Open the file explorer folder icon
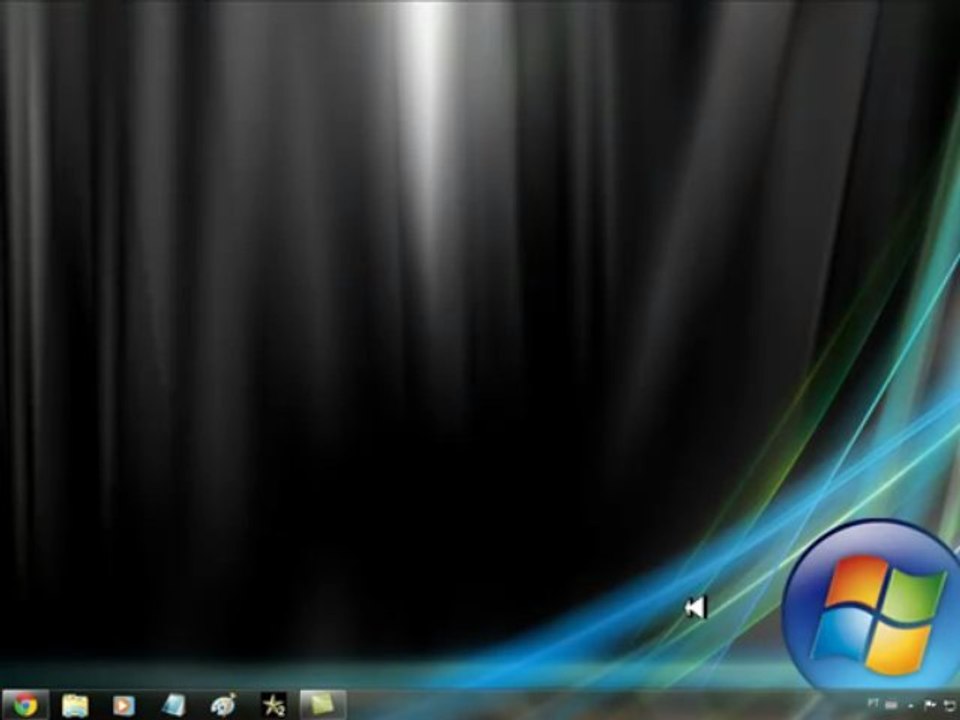Viewport: 960px width, 720px height. (75, 706)
